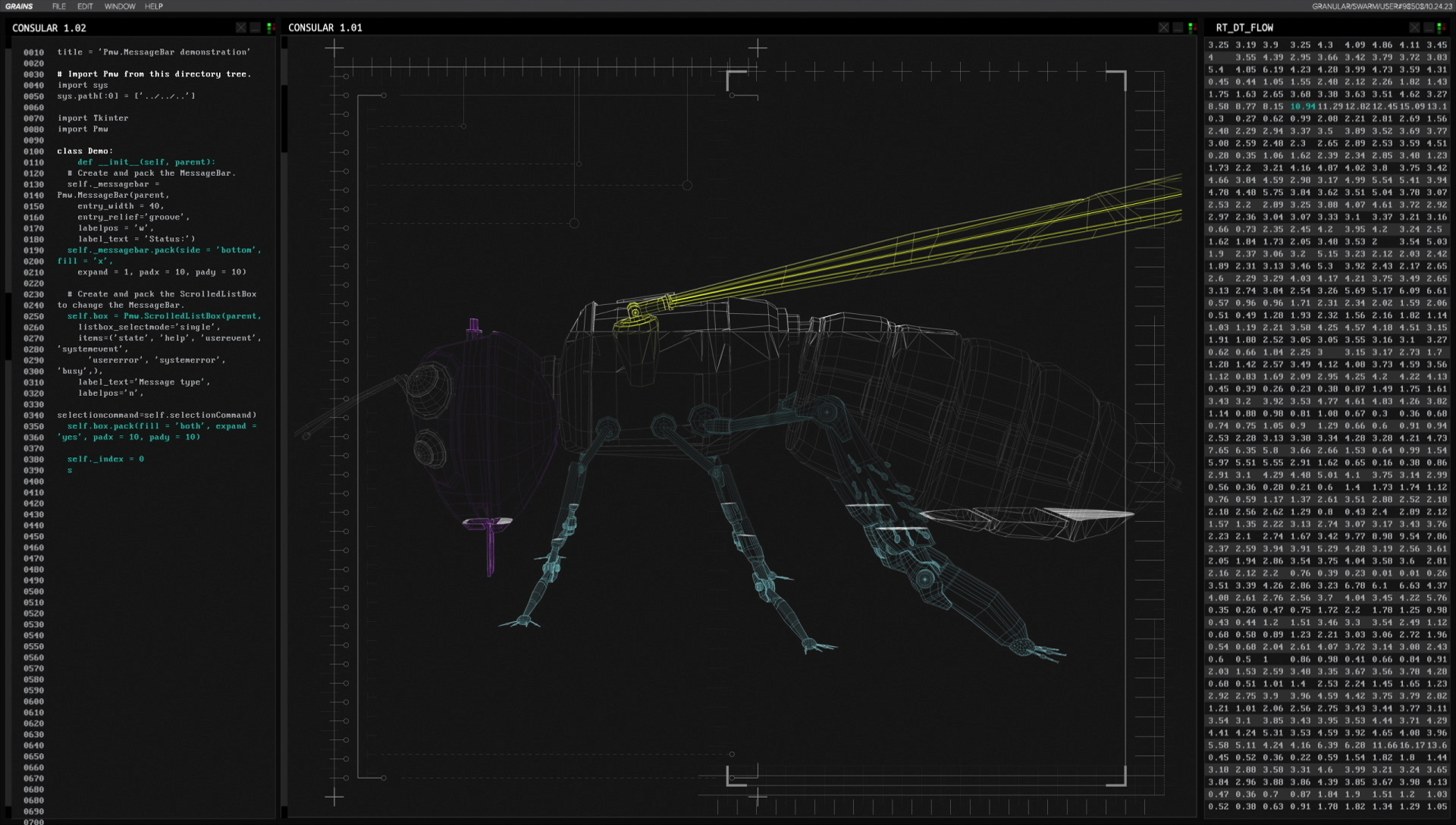
Task: Open the HELP menu
Action: click(x=154, y=6)
